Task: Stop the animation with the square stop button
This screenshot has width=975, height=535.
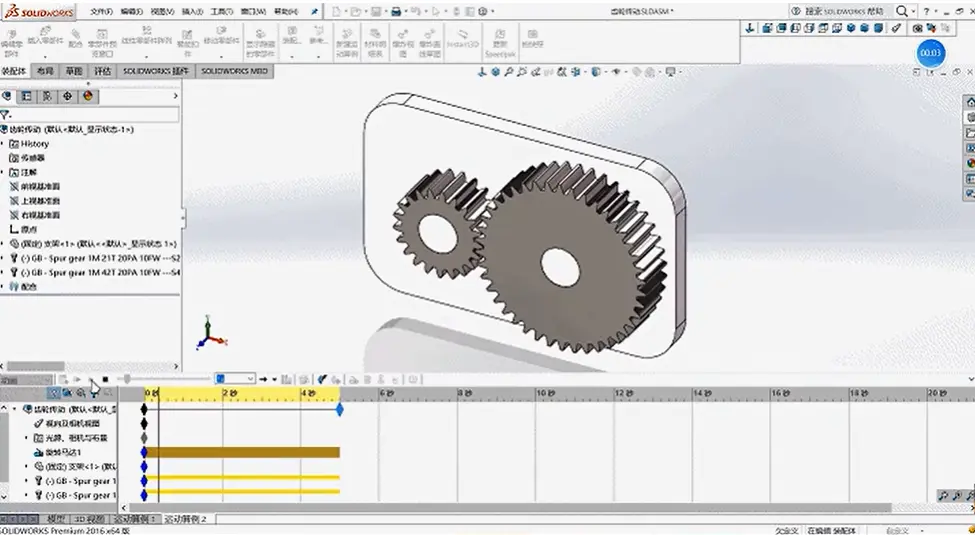Action: coord(105,379)
